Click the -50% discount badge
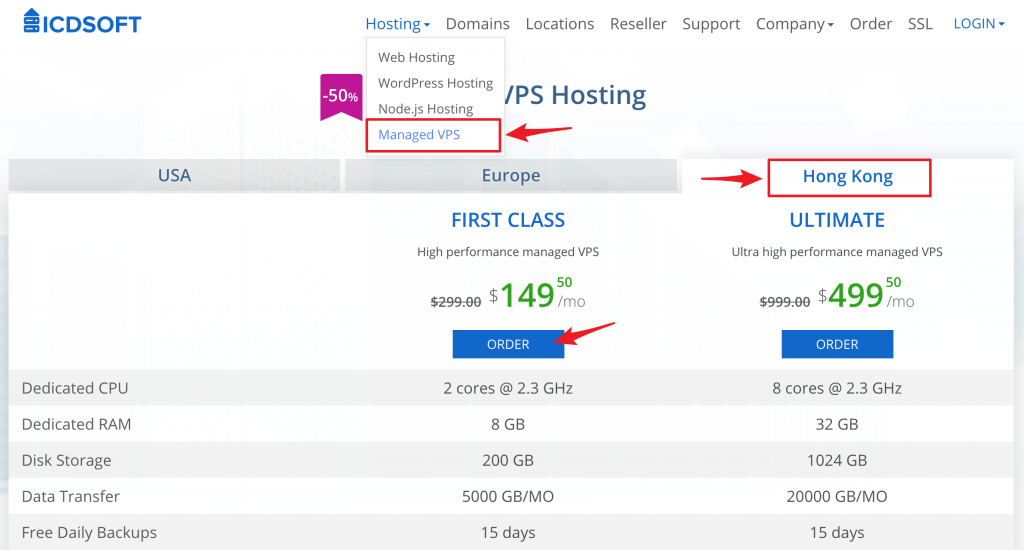The width and height of the screenshot is (1024, 550). 341,97
